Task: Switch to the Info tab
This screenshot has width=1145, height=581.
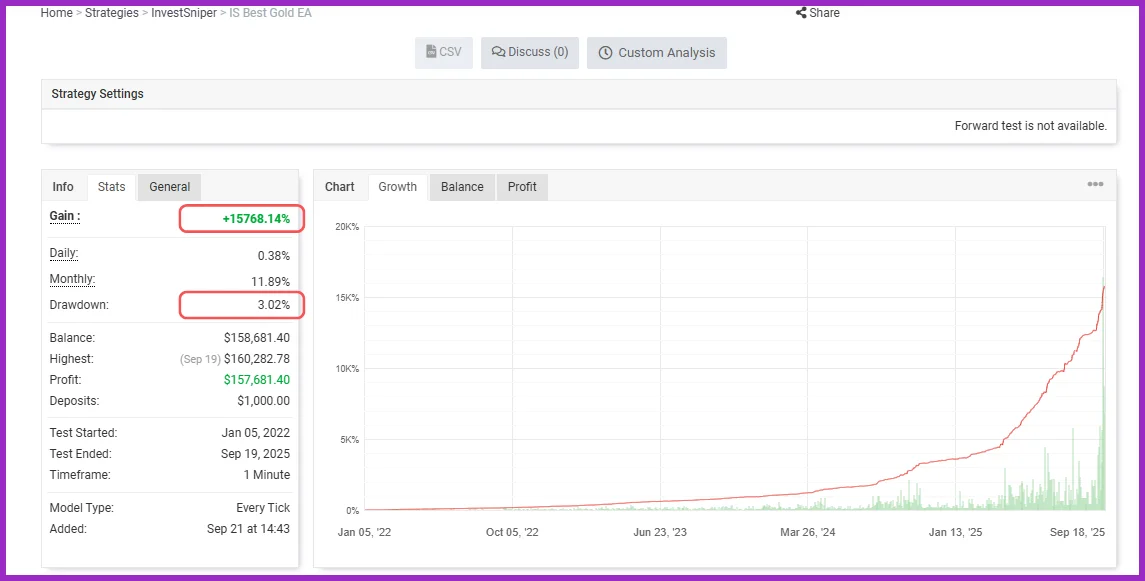Action: click(63, 187)
